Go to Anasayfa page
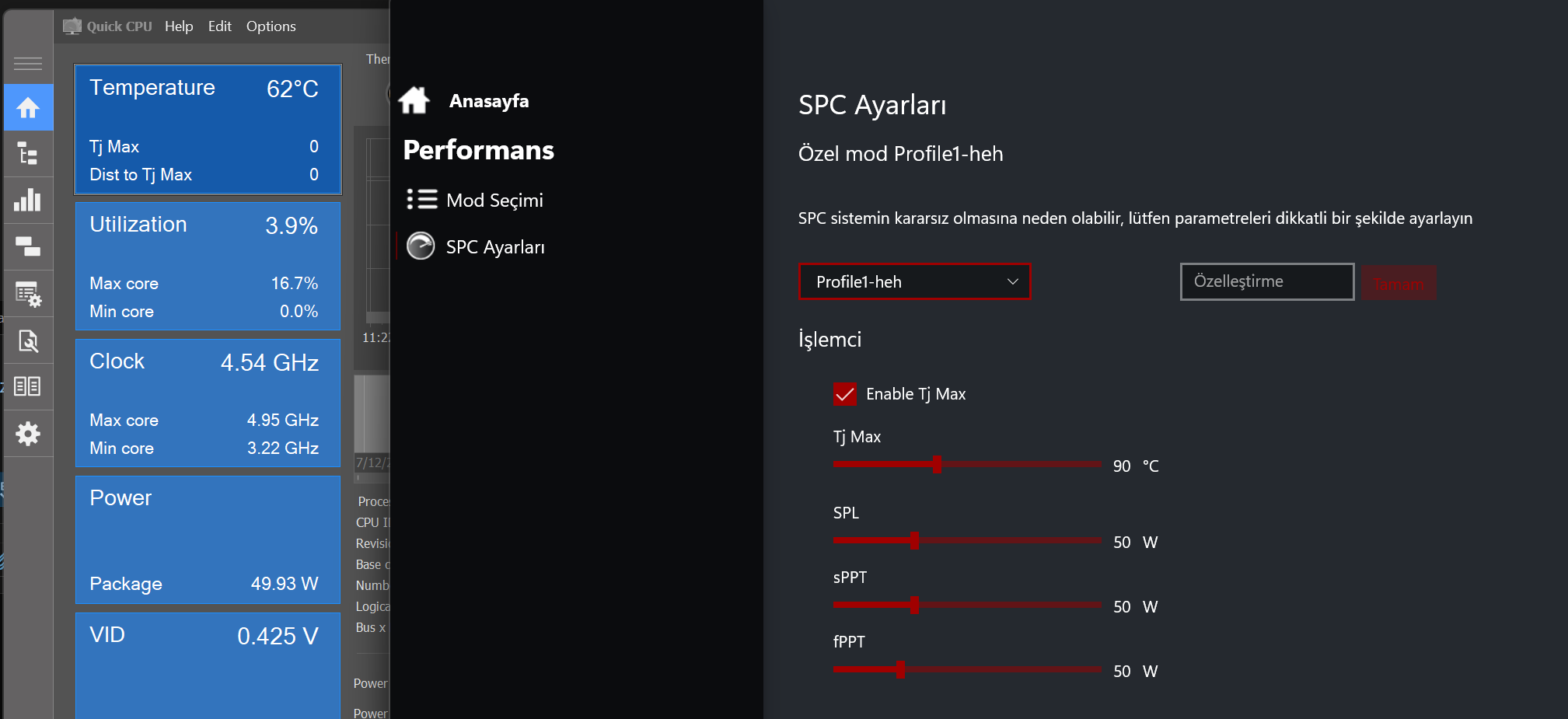The image size is (1568, 719). [489, 101]
